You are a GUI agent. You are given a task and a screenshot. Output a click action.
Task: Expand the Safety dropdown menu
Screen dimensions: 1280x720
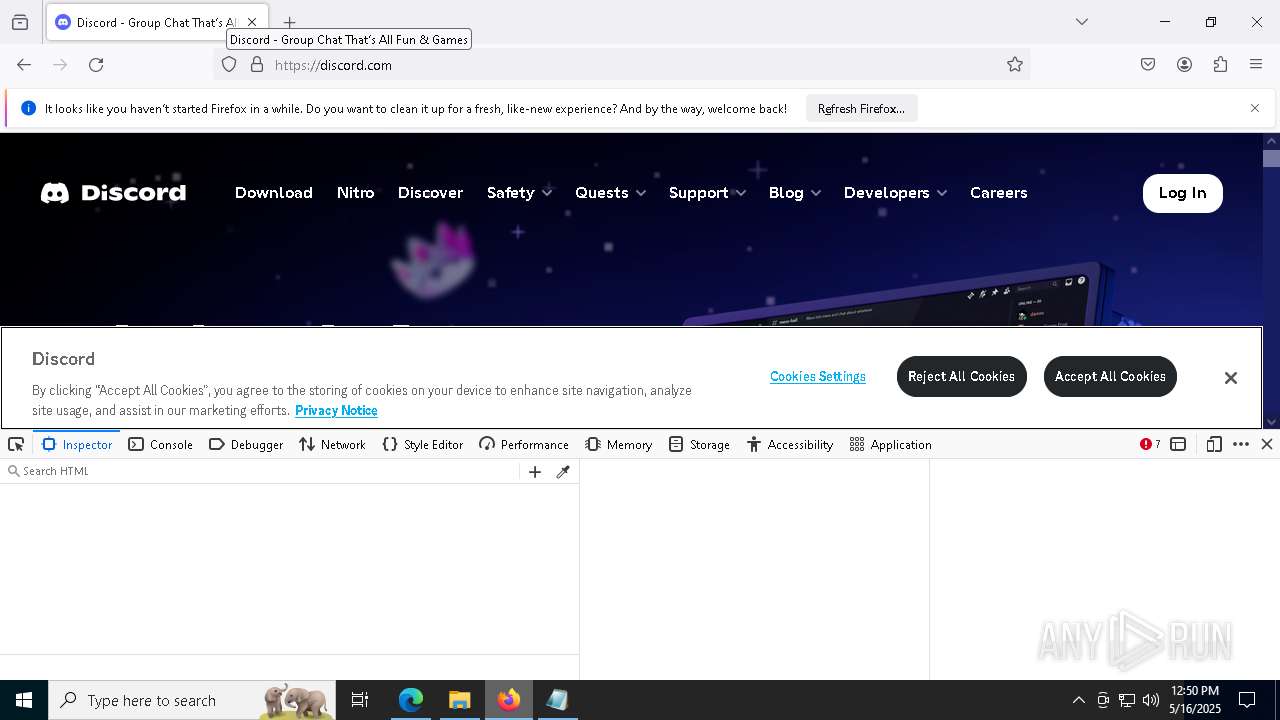[519, 193]
